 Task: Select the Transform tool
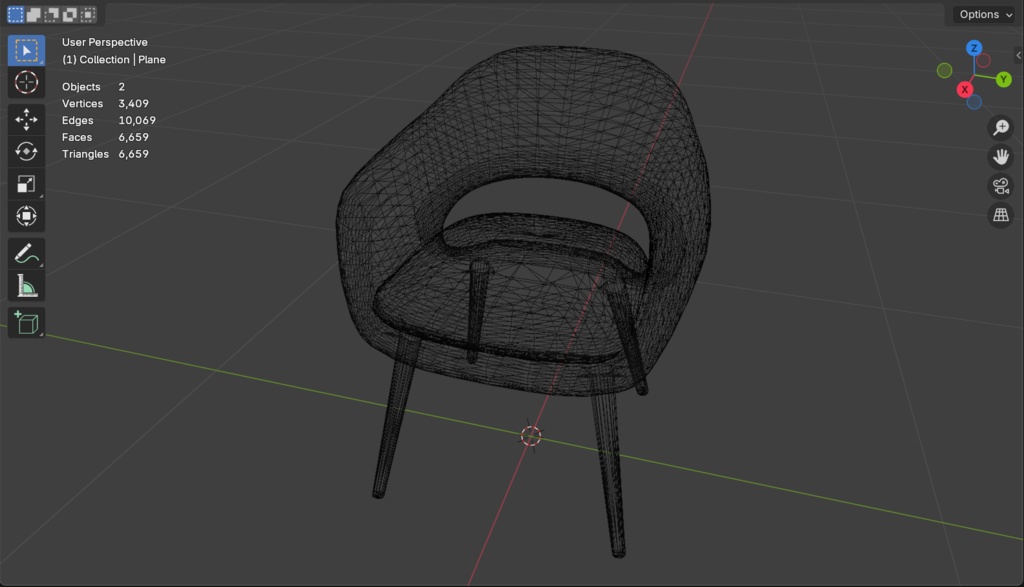click(x=26, y=216)
